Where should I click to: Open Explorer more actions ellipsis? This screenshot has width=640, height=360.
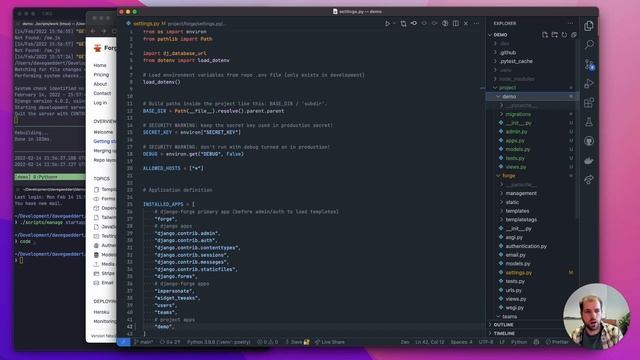pos(571,24)
